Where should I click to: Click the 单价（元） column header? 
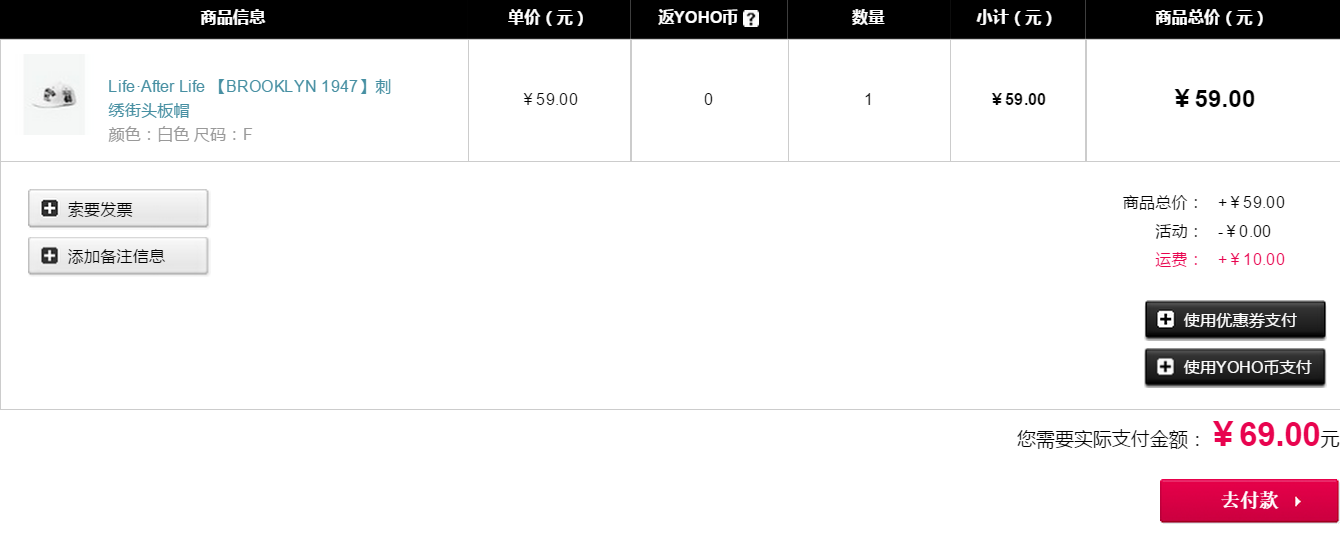coord(546,18)
